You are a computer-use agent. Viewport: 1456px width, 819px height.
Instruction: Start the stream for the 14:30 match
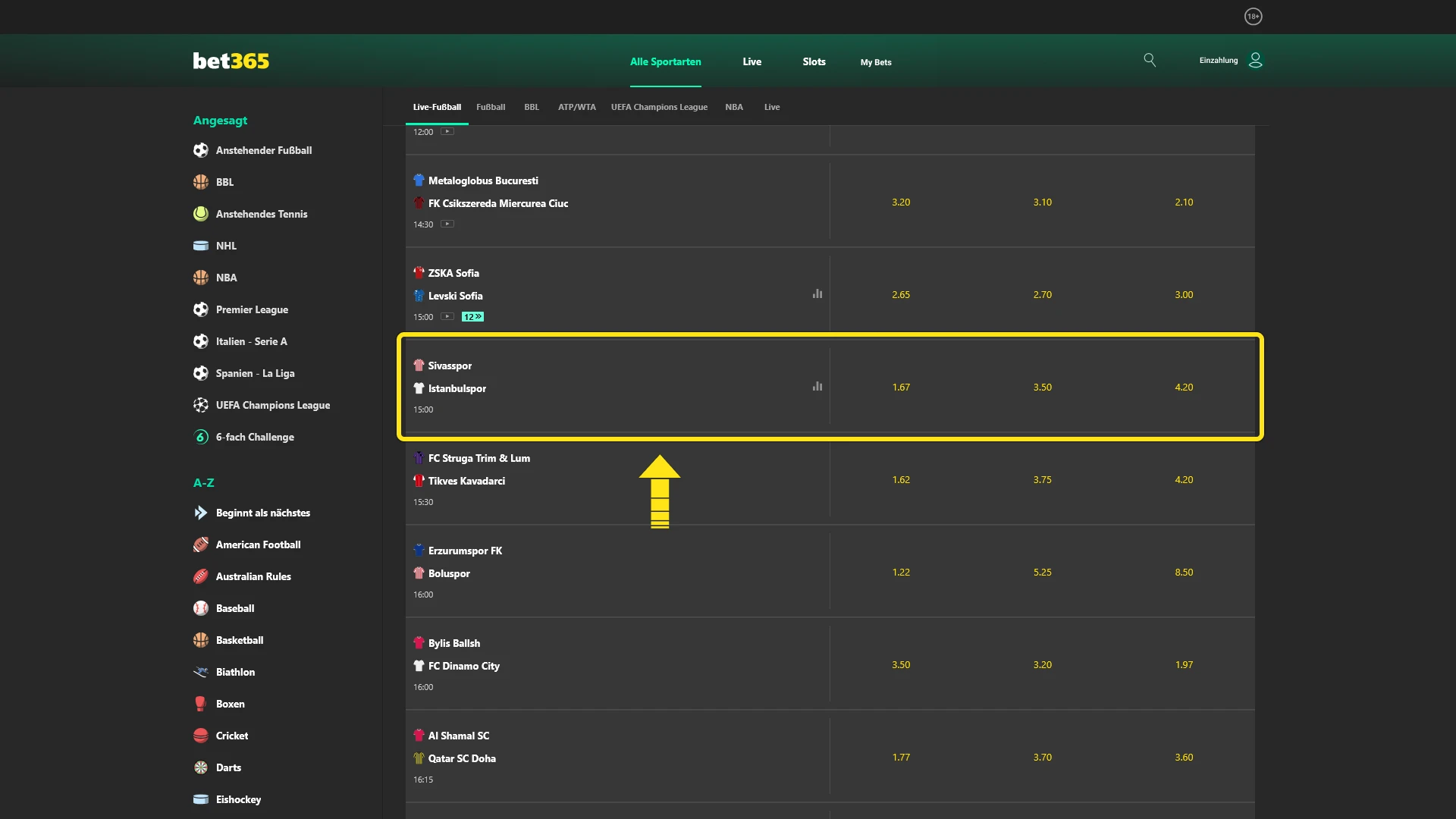pyautogui.click(x=447, y=224)
